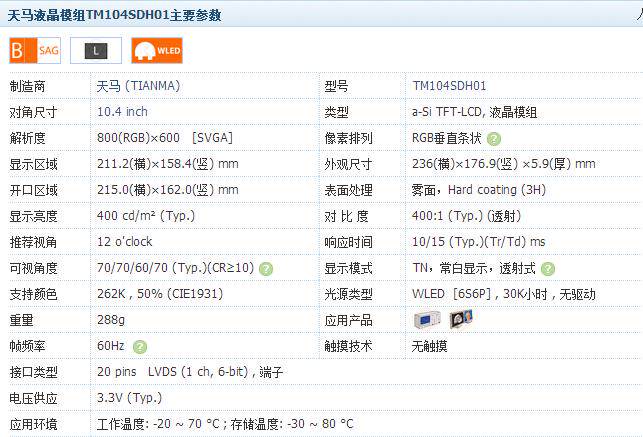Click the 触摸技术 column label

tap(348, 346)
